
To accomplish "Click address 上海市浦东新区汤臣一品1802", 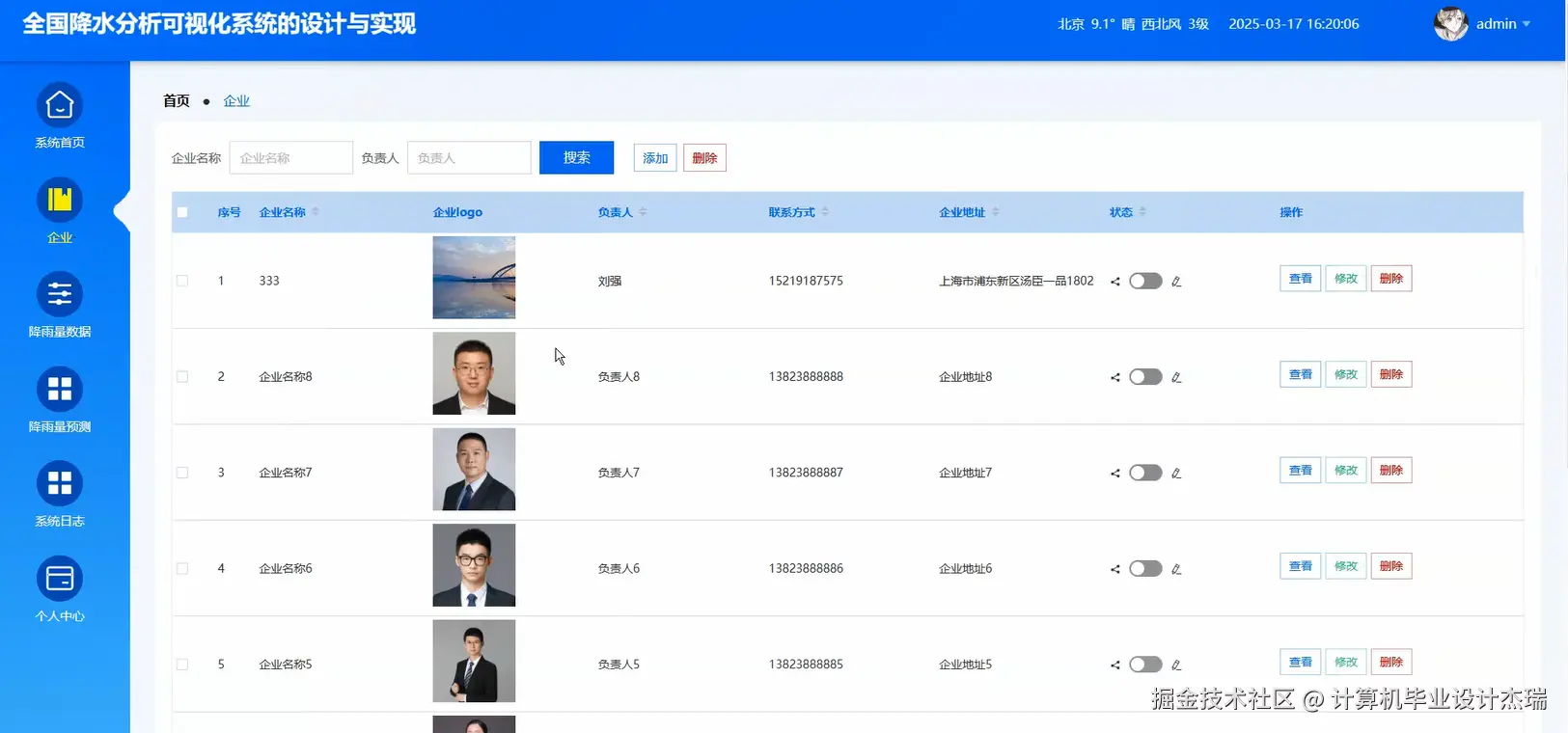I will [x=1016, y=281].
